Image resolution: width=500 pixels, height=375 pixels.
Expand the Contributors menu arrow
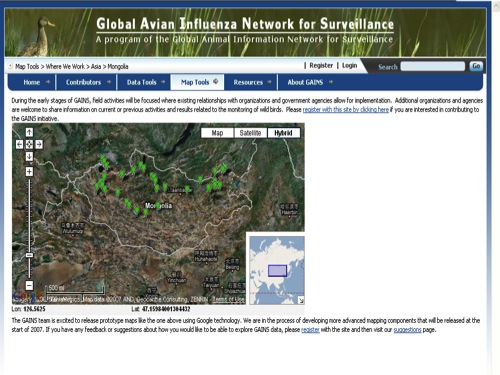point(109,82)
